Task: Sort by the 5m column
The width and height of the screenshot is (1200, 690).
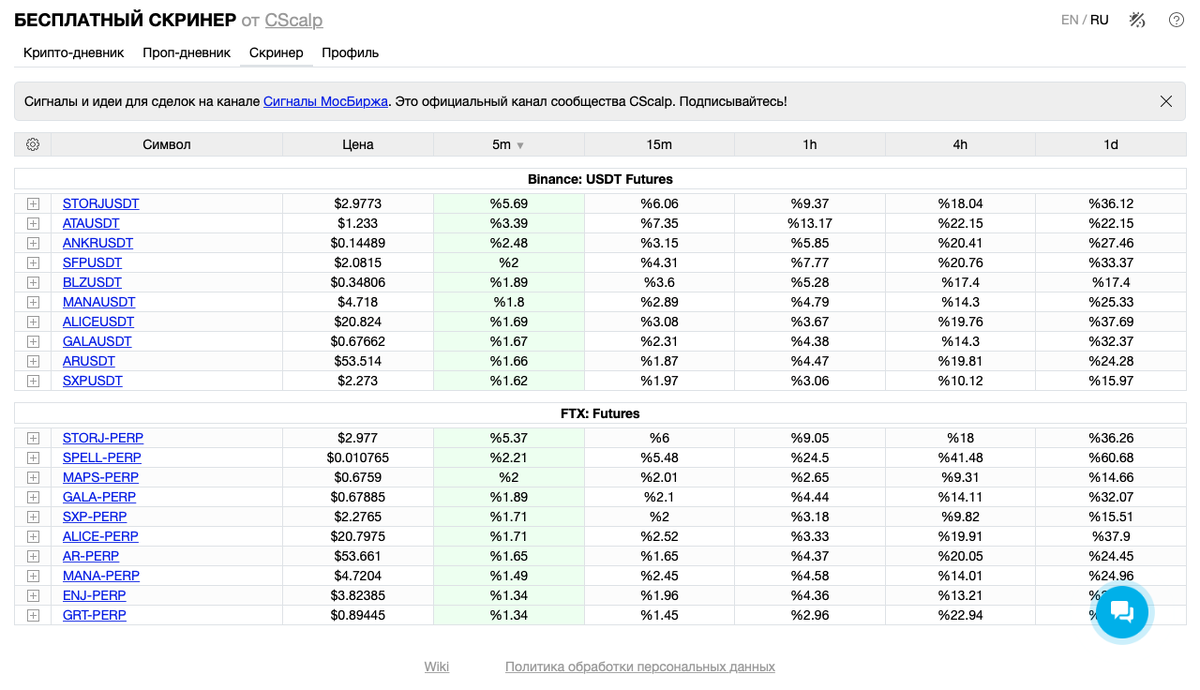Action: coord(508,145)
